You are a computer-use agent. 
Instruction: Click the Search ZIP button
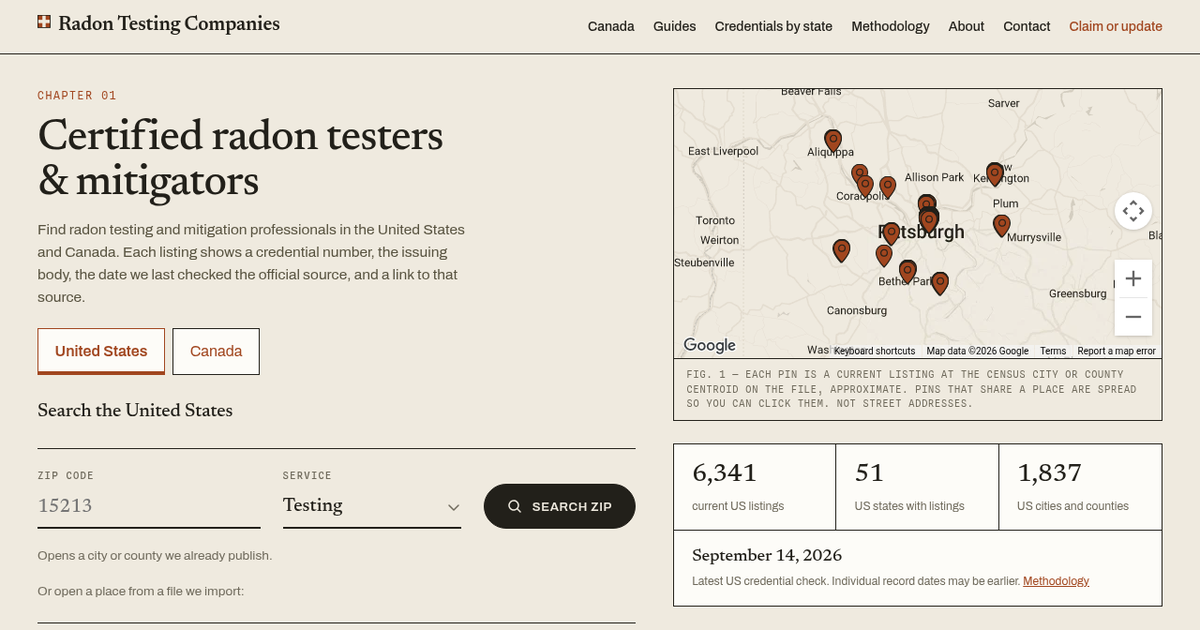560,506
